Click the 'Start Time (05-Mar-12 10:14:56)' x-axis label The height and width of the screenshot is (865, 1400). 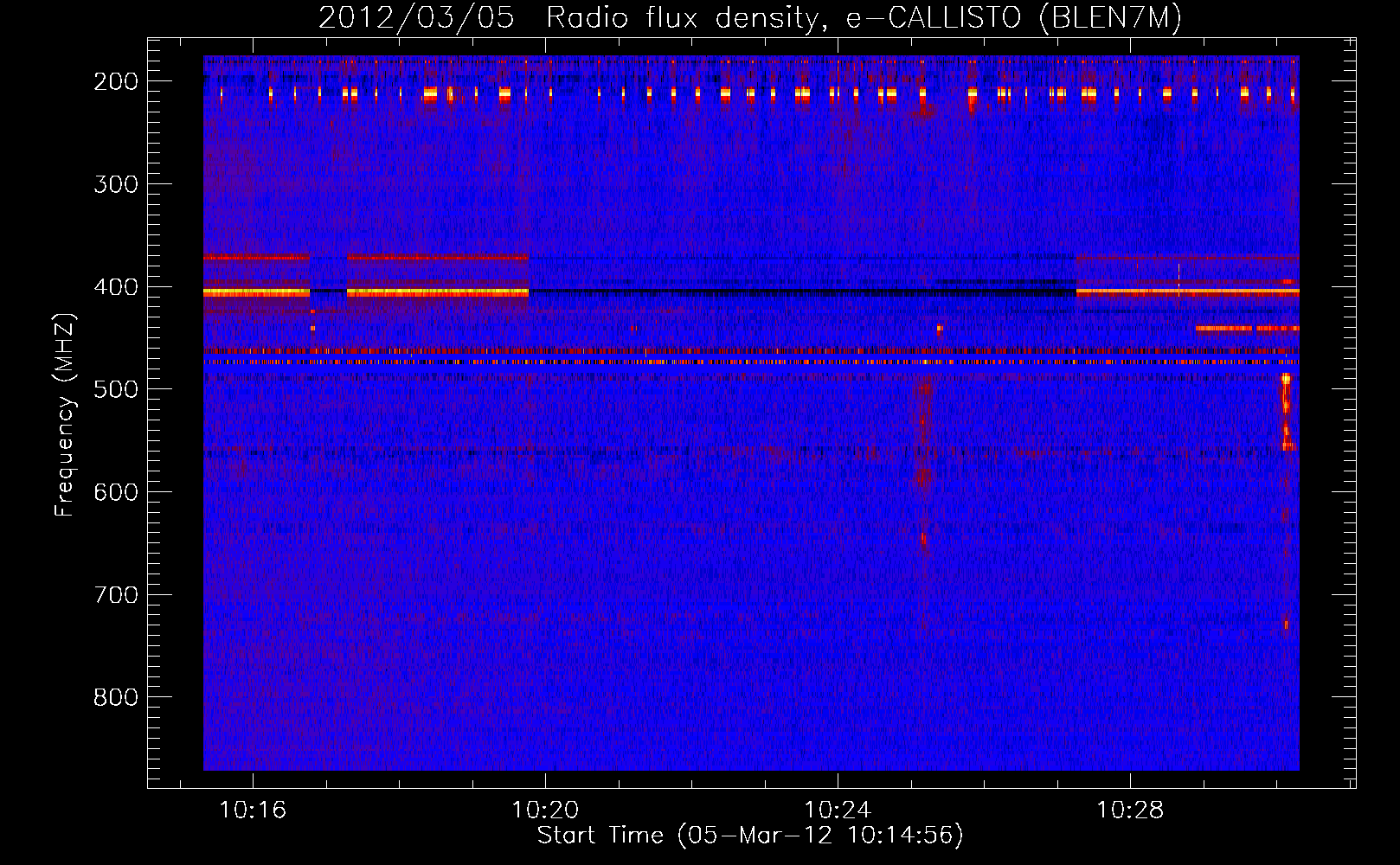pyautogui.click(x=750, y=836)
